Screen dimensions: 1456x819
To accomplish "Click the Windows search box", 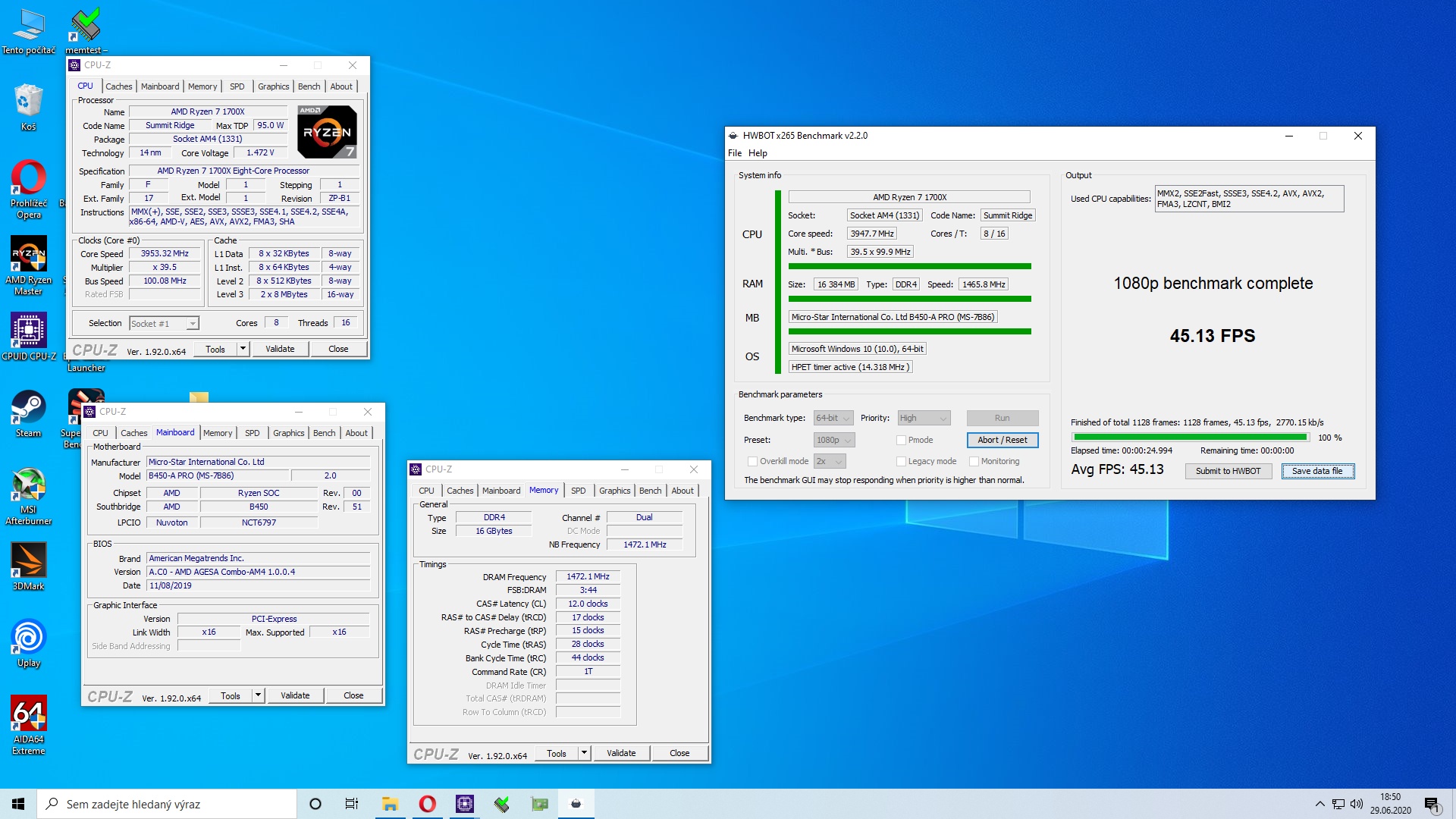I will click(167, 804).
